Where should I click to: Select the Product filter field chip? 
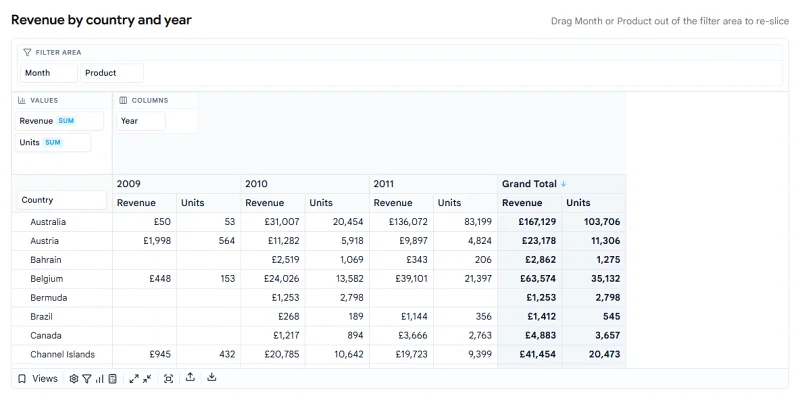pos(112,73)
